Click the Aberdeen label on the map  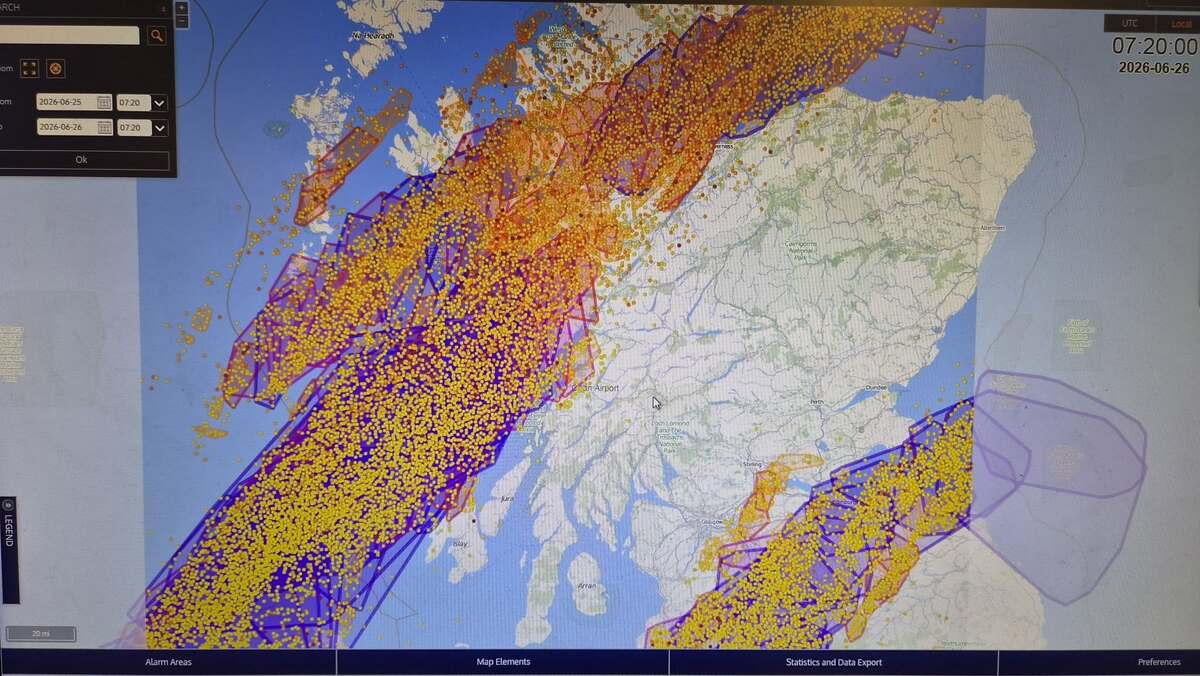[992, 227]
